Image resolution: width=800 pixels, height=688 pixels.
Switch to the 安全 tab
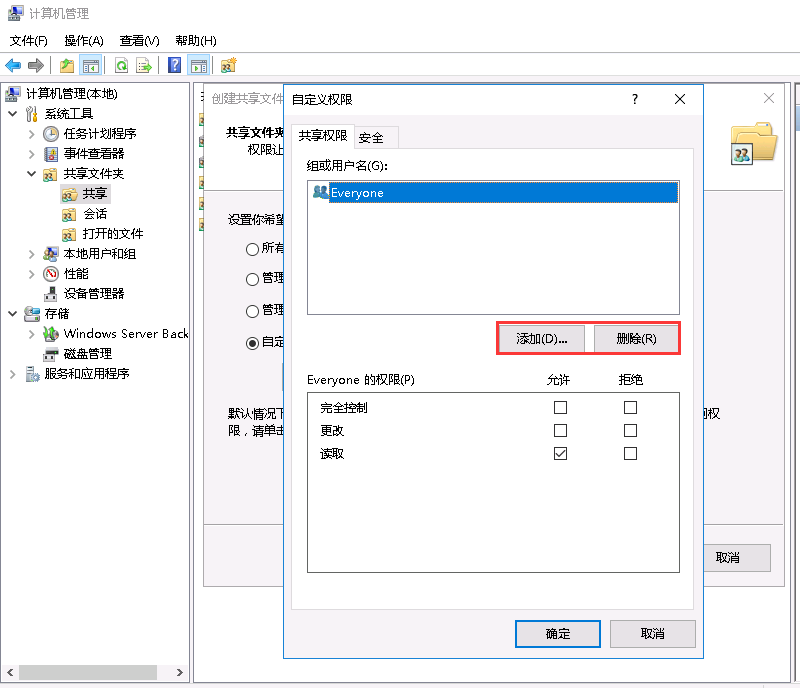pyautogui.click(x=371, y=137)
